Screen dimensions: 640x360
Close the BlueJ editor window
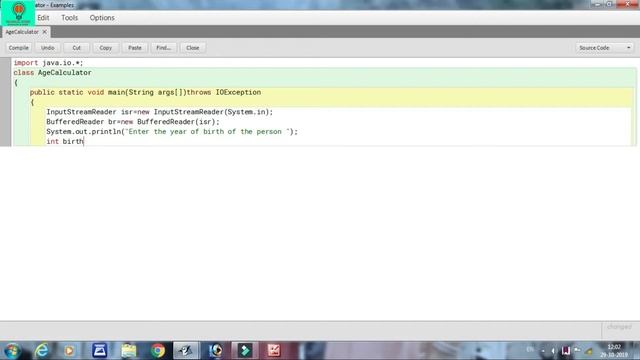tap(627, 4)
